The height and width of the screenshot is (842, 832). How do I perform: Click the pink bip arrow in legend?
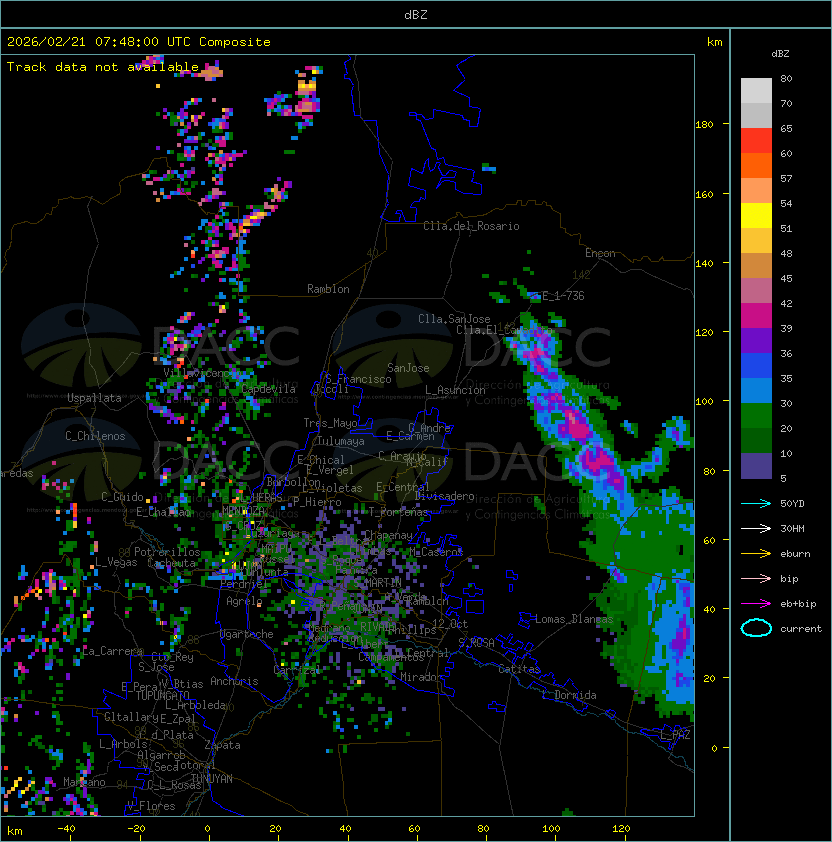pyautogui.click(x=756, y=578)
